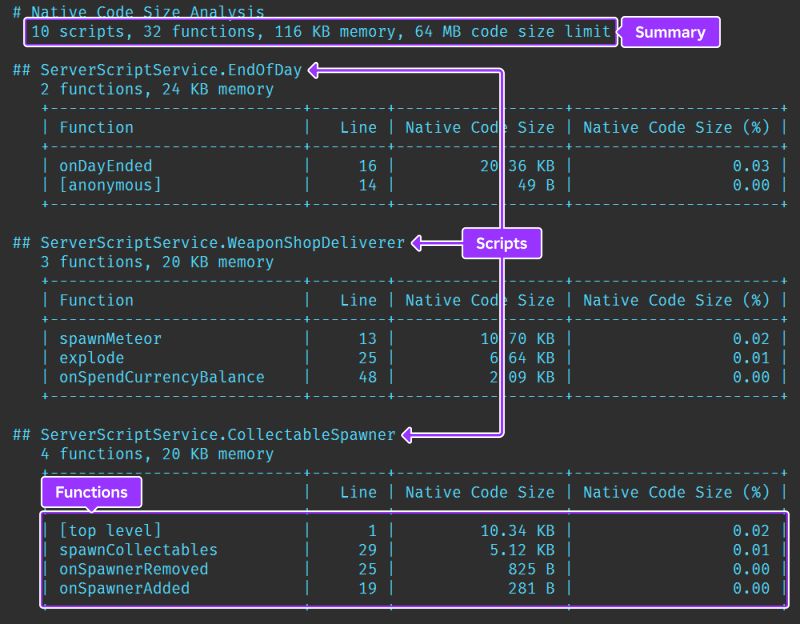Click the Function column header
Image resolution: width=800 pixels, height=624 pixels.
point(96,127)
